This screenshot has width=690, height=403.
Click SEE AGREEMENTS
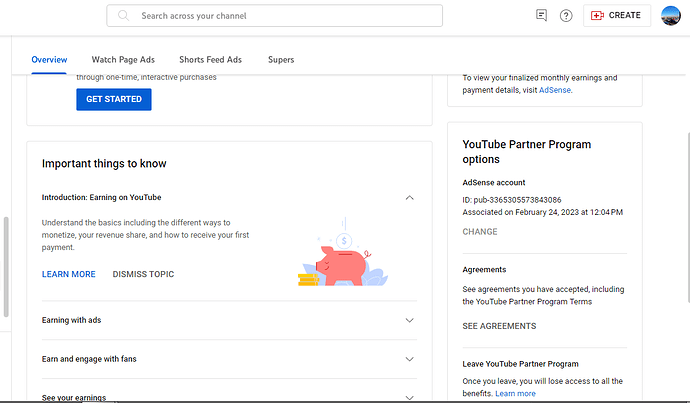[x=499, y=326]
